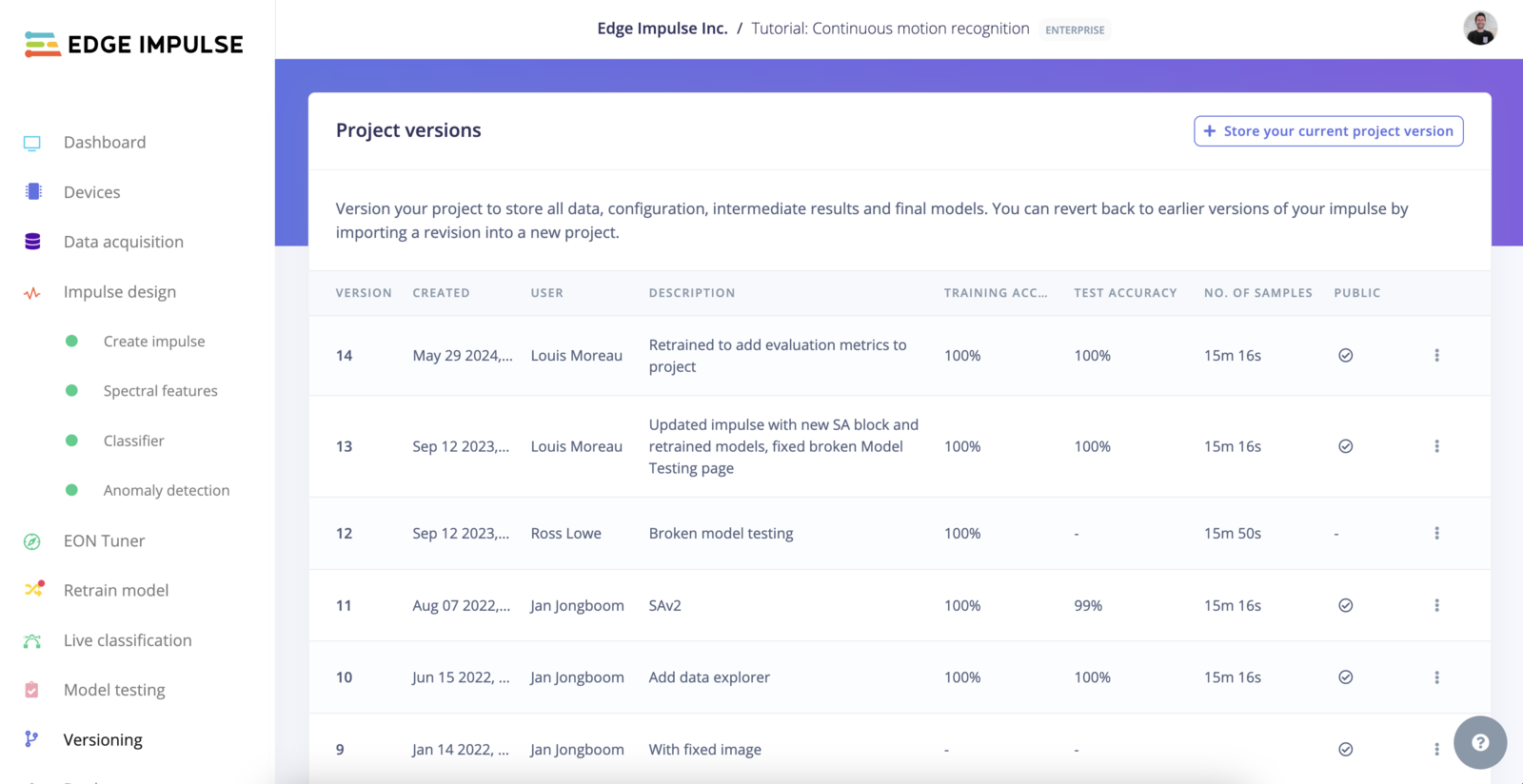The height and width of the screenshot is (784, 1523).
Task: Open the Anomaly detection sidebar item
Action: pyautogui.click(x=166, y=491)
